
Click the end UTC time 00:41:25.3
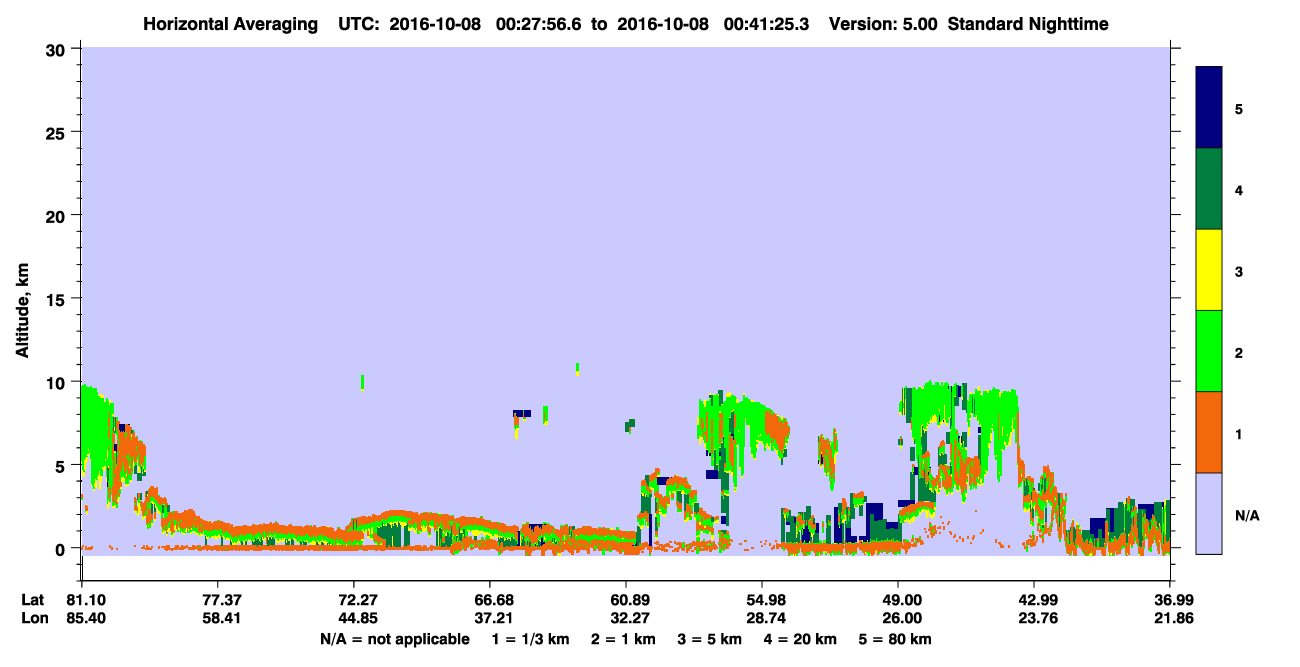pyautogui.click(x=769, y=23)
